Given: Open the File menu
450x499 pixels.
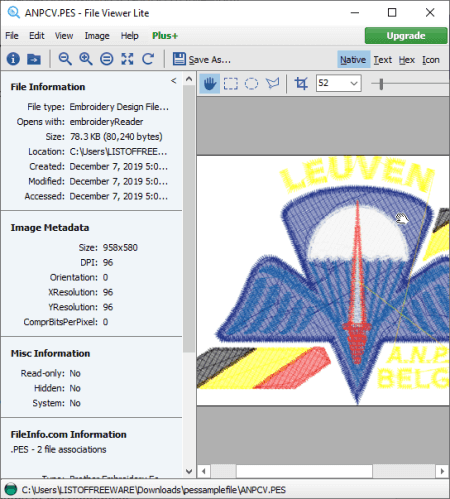Looking at the screenshot, I should pyautogui.click(x=12, y=36).
